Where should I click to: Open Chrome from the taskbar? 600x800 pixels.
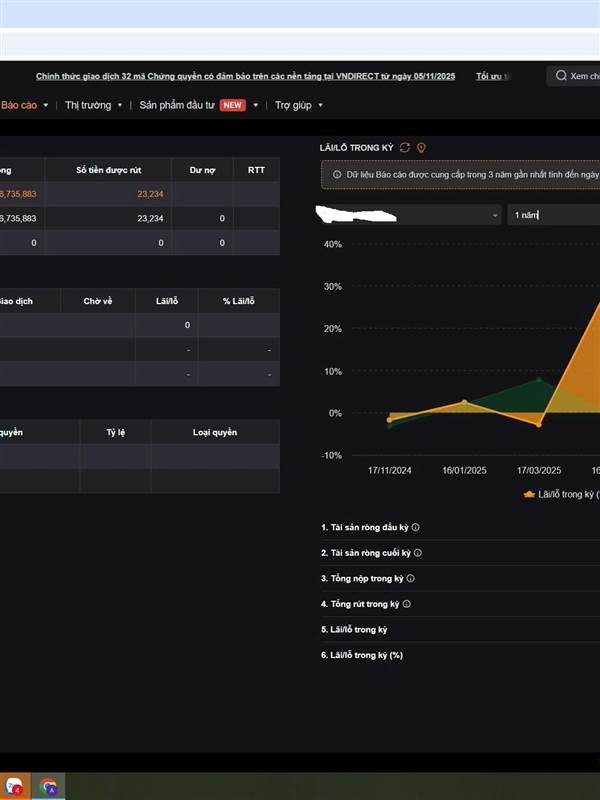[x=47, y=785]
